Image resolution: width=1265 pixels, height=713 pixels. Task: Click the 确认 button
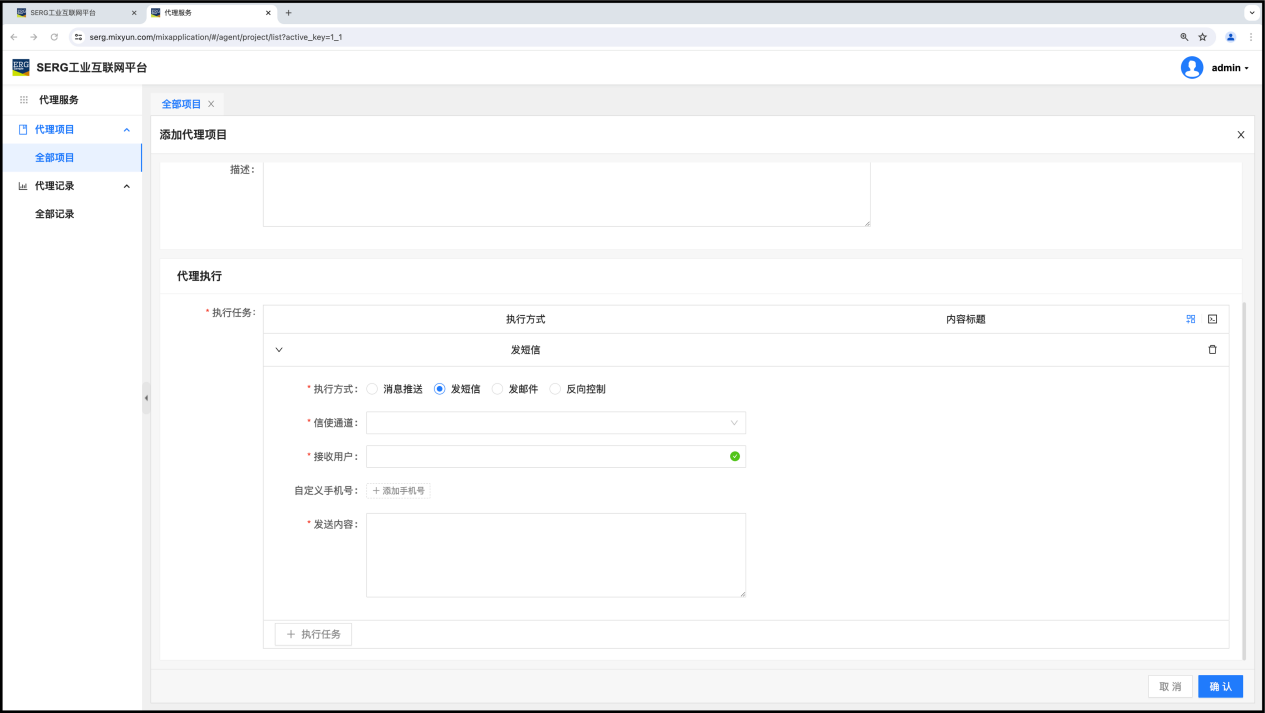[1220, 687]
